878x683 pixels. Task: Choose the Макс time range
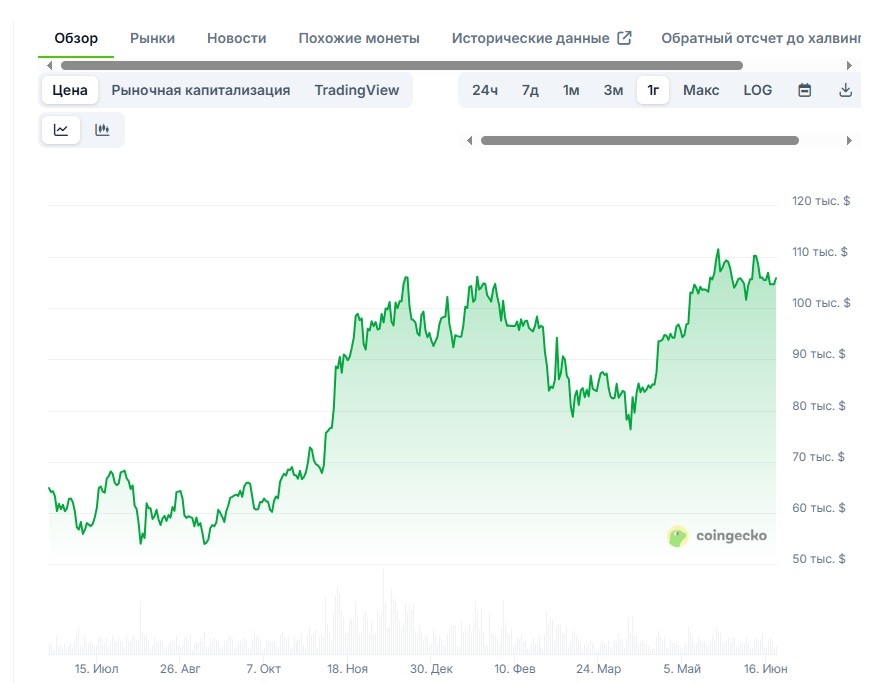tap(701, 90)
